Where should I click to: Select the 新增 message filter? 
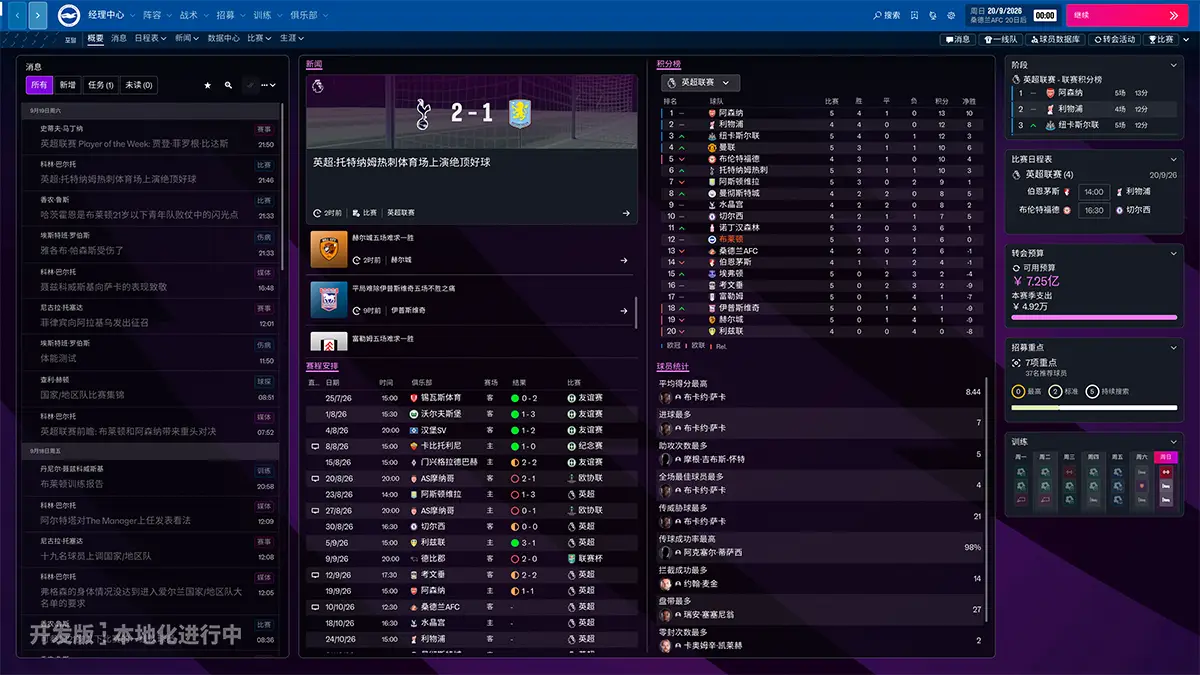(67, 85)
